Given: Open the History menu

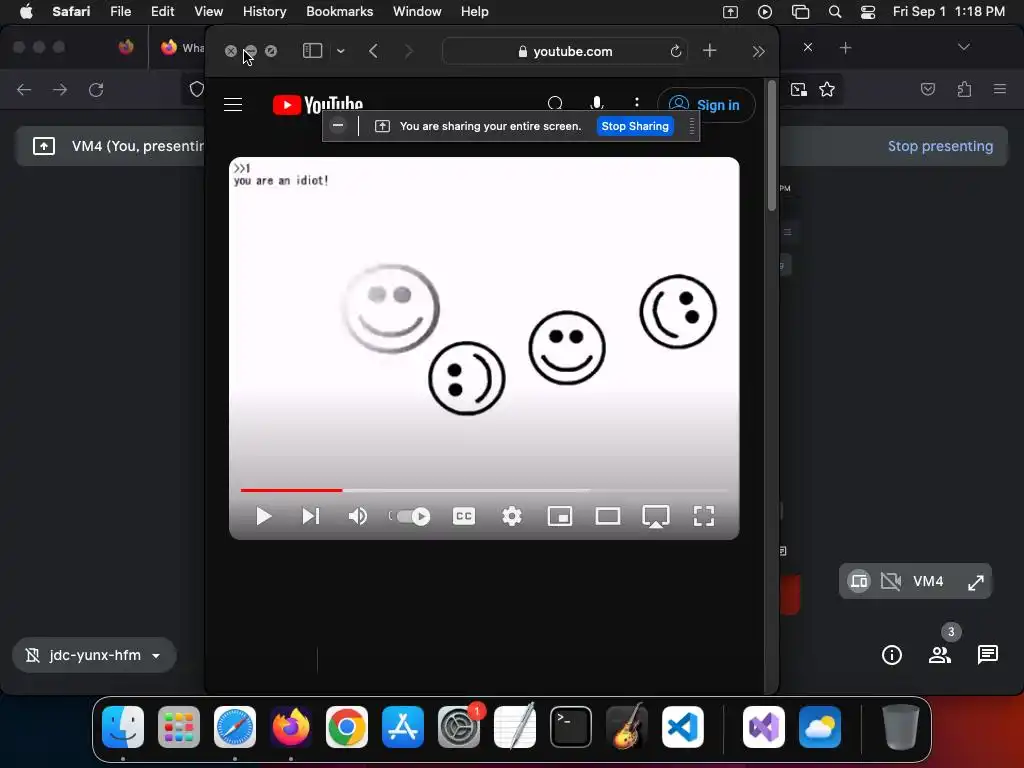Looking at the screenshot, I should (x=264, y=12).
